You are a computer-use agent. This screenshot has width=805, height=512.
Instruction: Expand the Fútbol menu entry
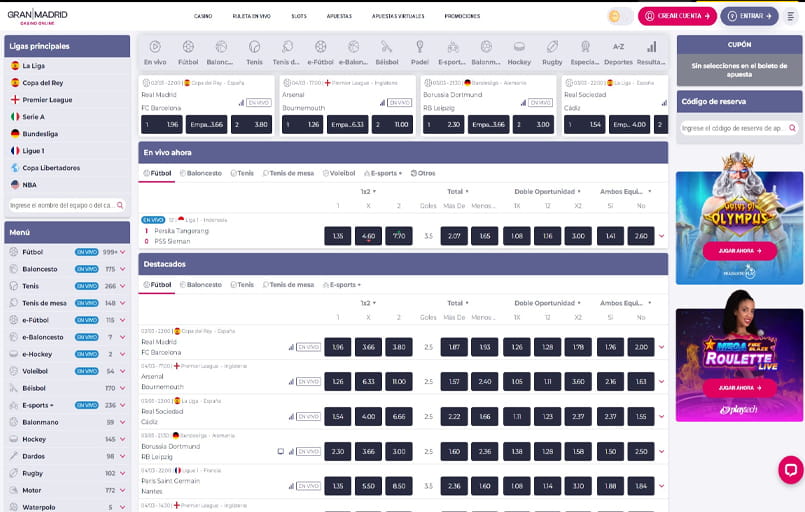point(123,252)
